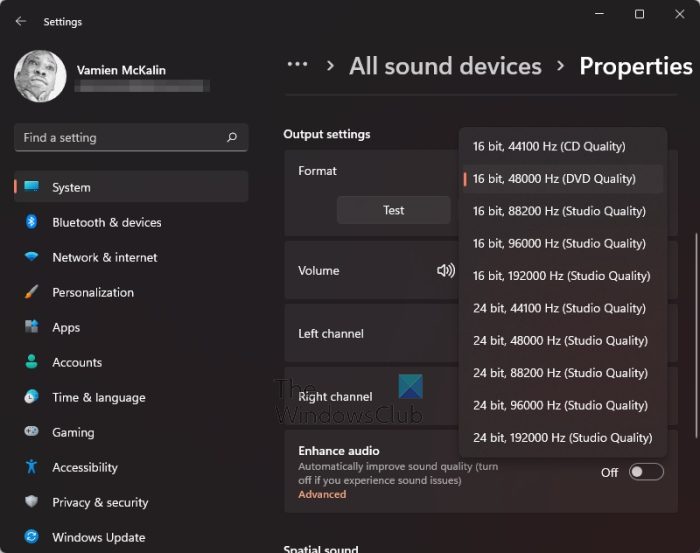Go to Time & language settings
The width and height of the screenshot is (700, 553).
[98, 397]
